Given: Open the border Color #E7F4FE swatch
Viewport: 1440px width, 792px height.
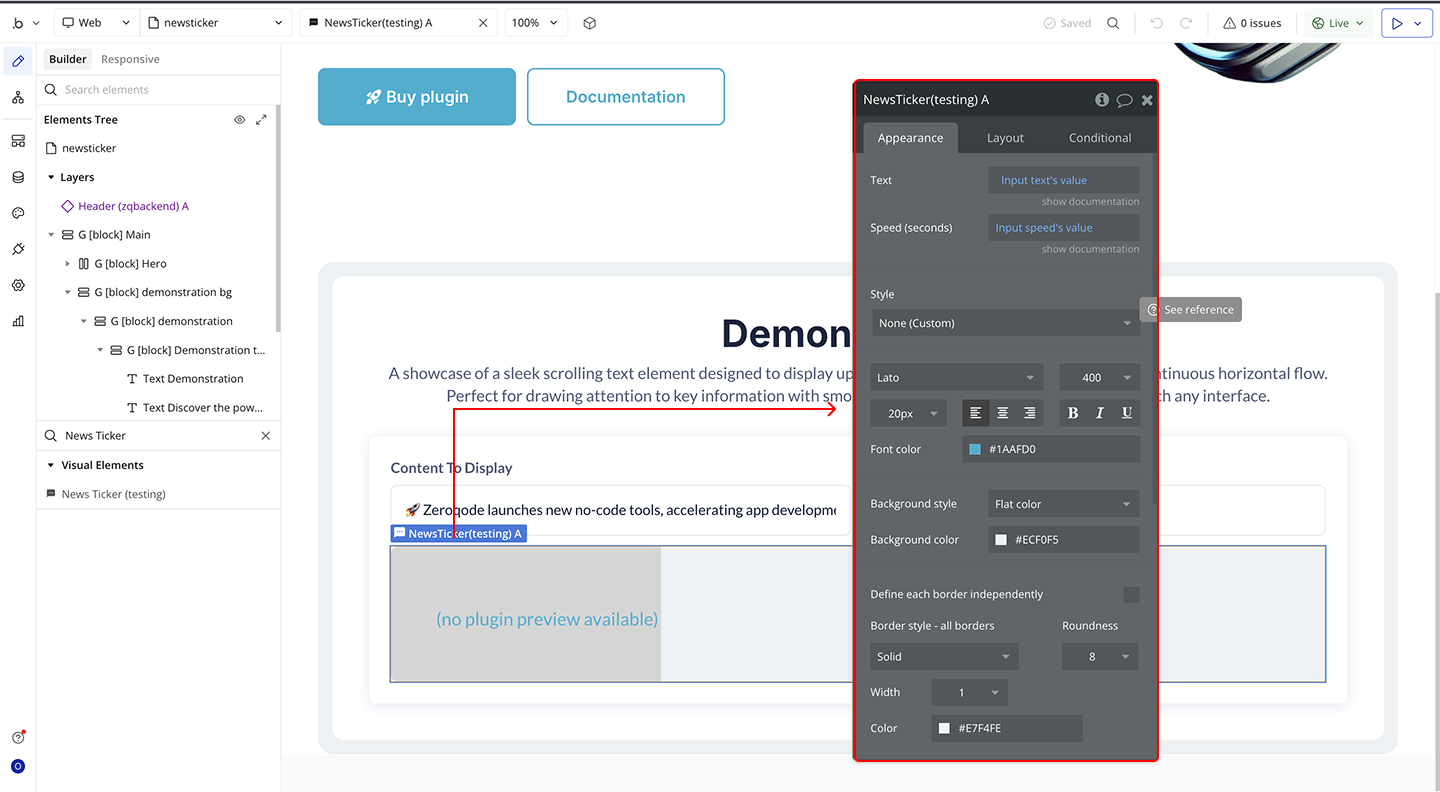Looking at the screenshot, I should [944, 729].
